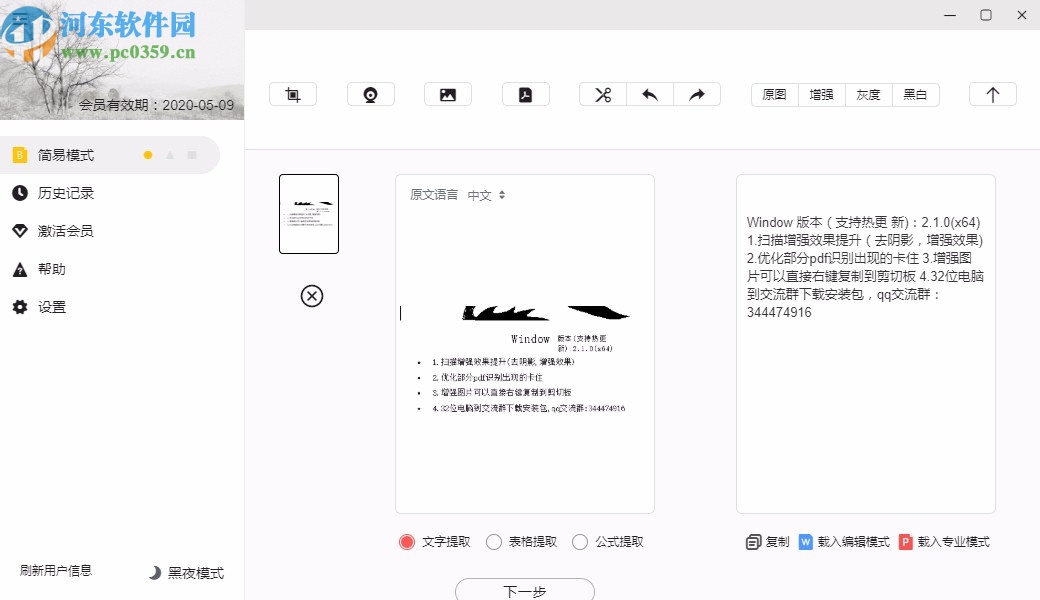Remove the uploaded image thumbnail
The width and height of the screenshot is (1040, 600).
point(313,297)
